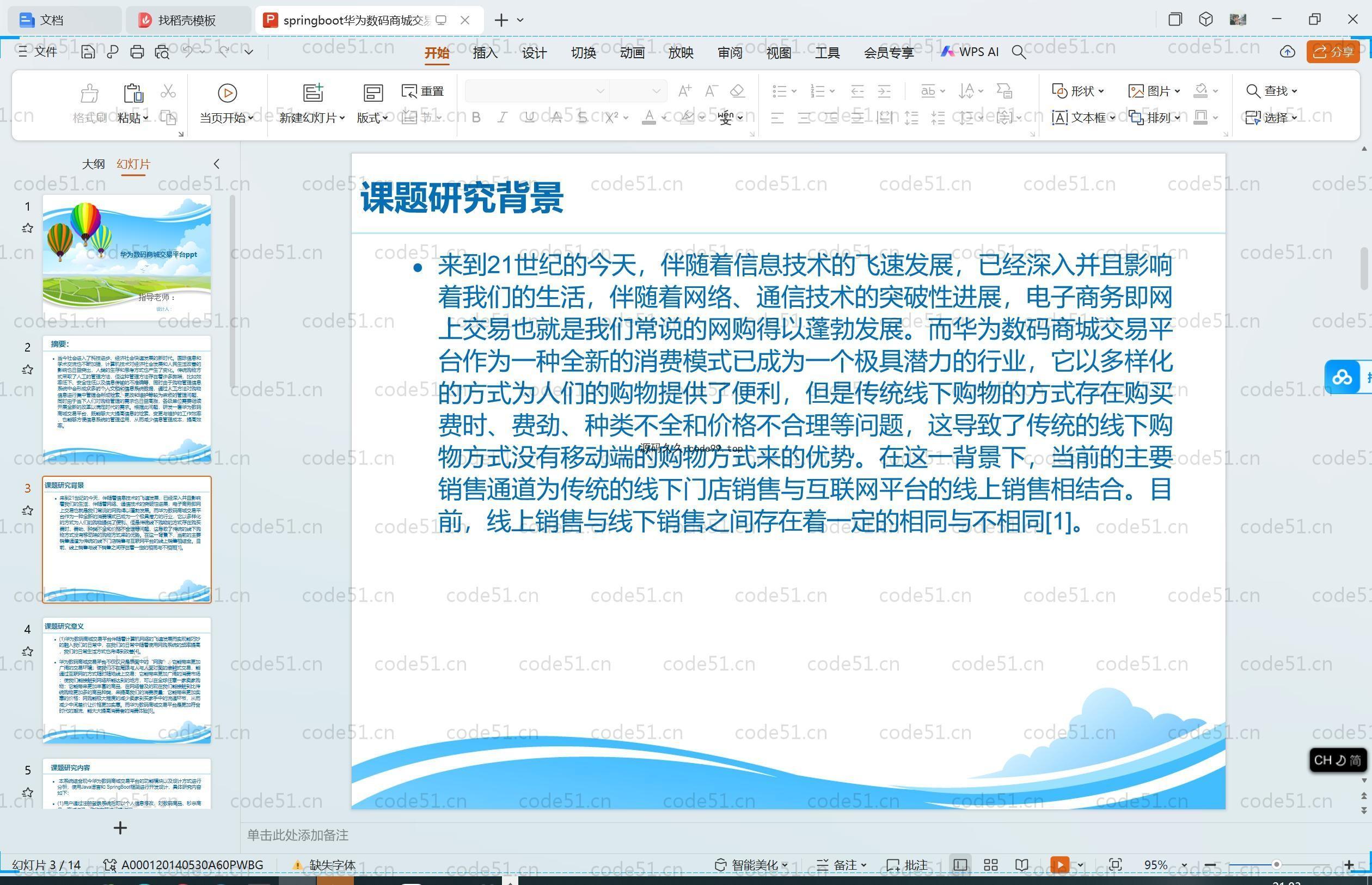Click the Share button
The width and height of the screenshot is (1372, 885).
click(x=1333, y=52)
